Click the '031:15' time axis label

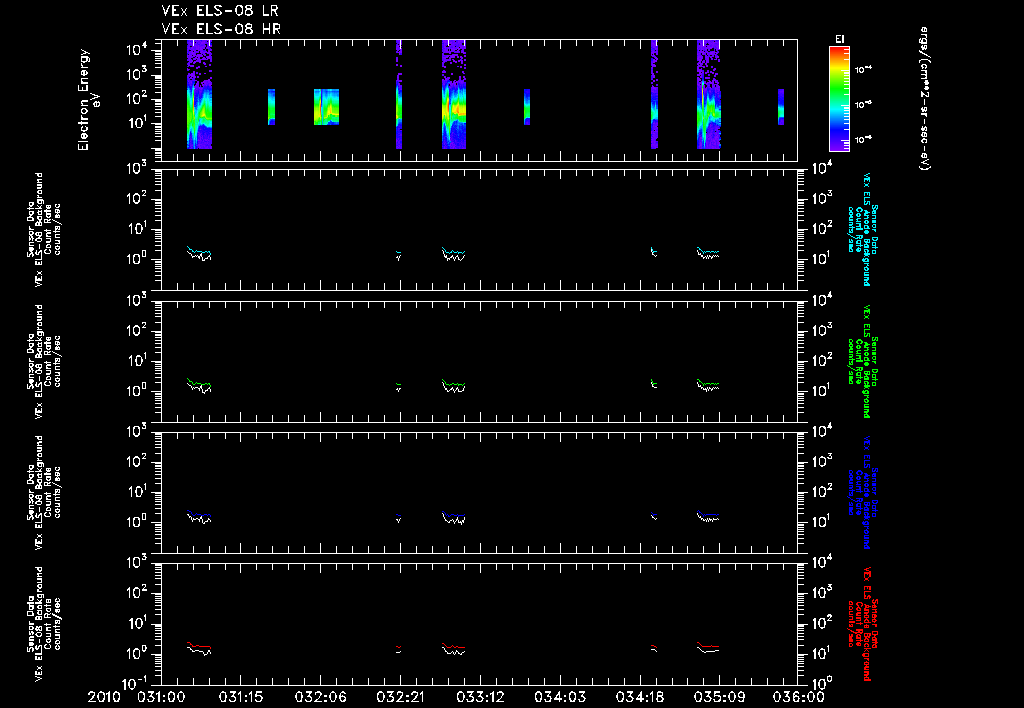coord(240,697)
